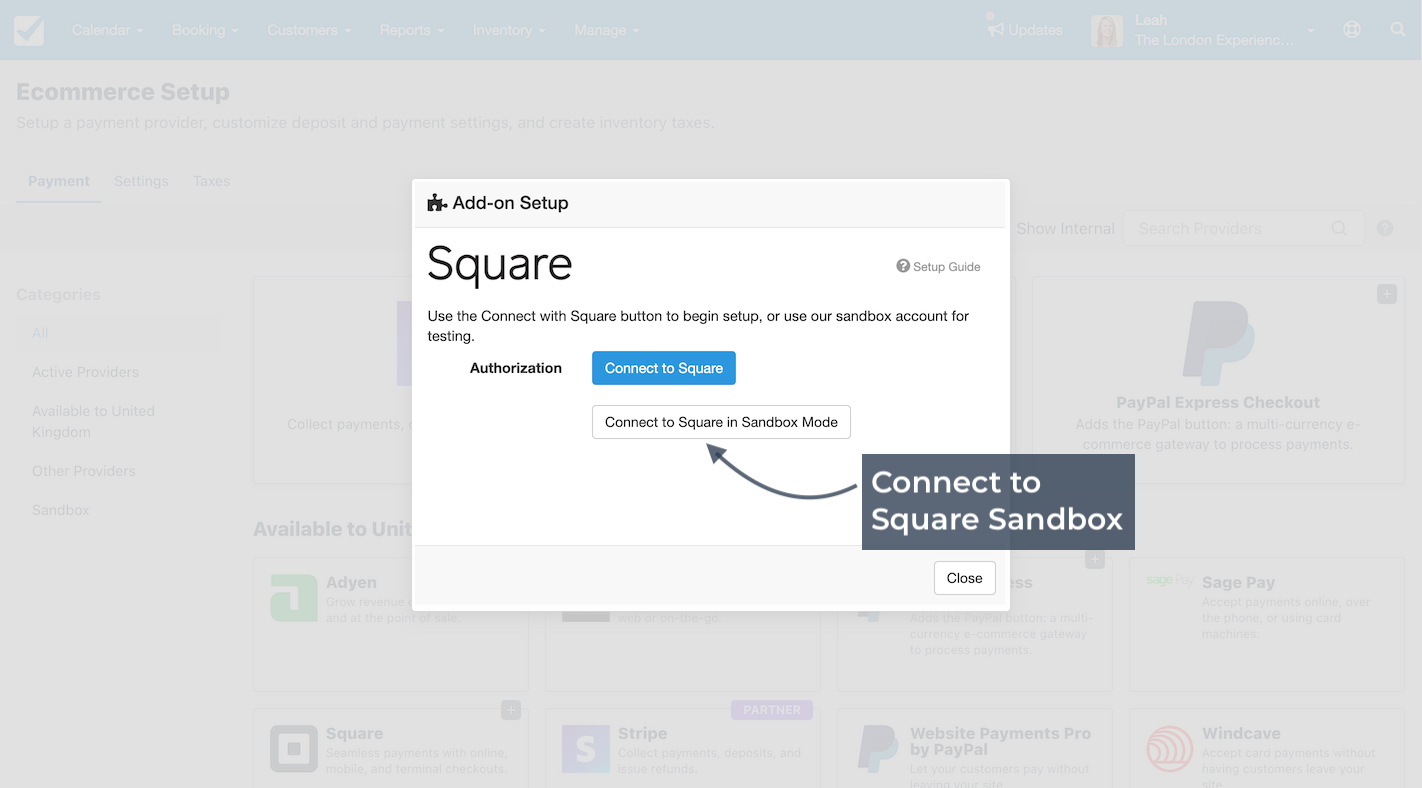Open Website Payments Pro by PayPal title

point(1000,742)
